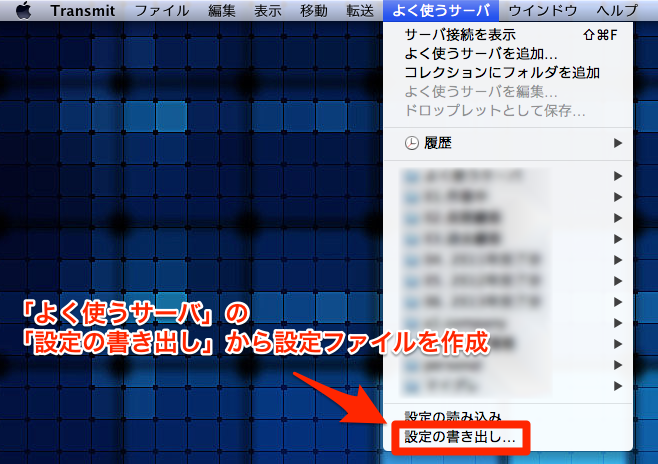This screenshot has height=464, width=658.
Task: Open the ウインドウ menu
Action: 540,10
